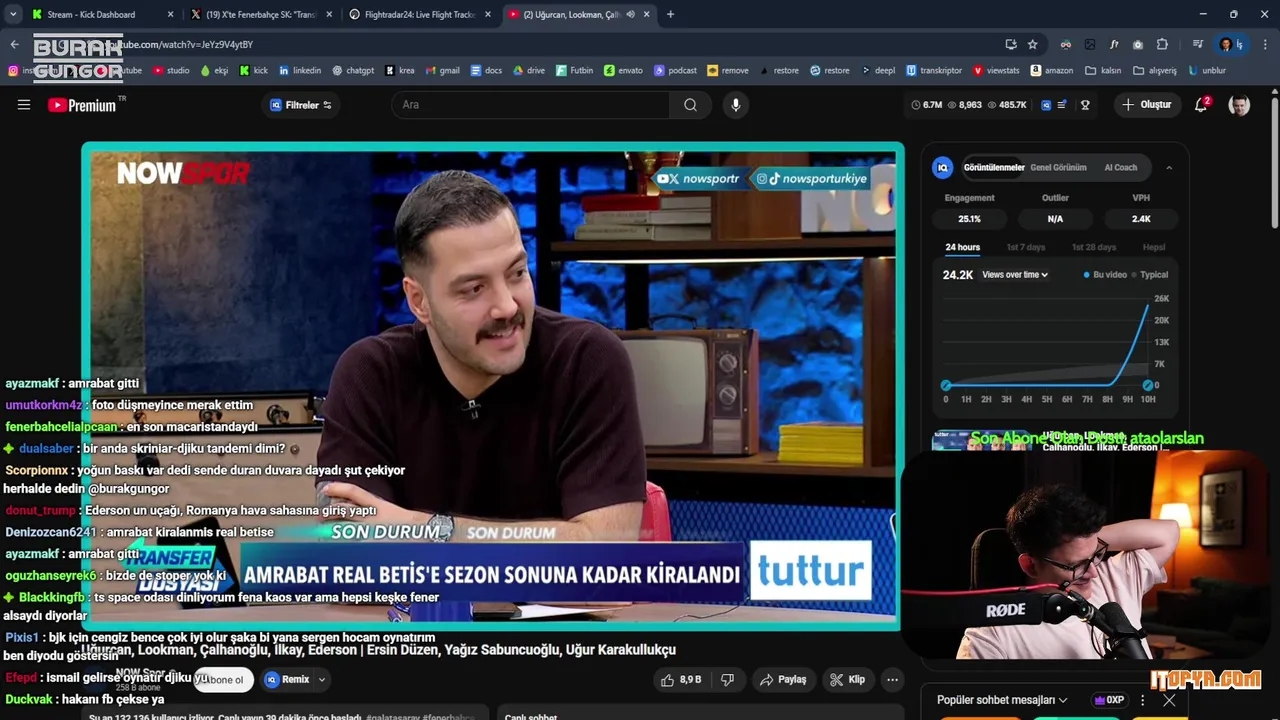Select 1st 28 days range tab
1280x720 pixels.
point(1094,247)
